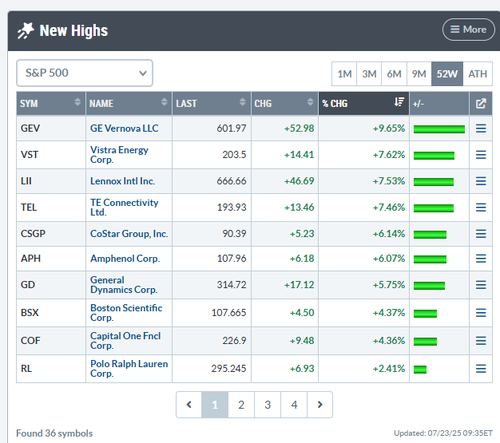Open row menu for CSGP
The width and height of the screenshot is (500, 443).
[x=481, y=234]
